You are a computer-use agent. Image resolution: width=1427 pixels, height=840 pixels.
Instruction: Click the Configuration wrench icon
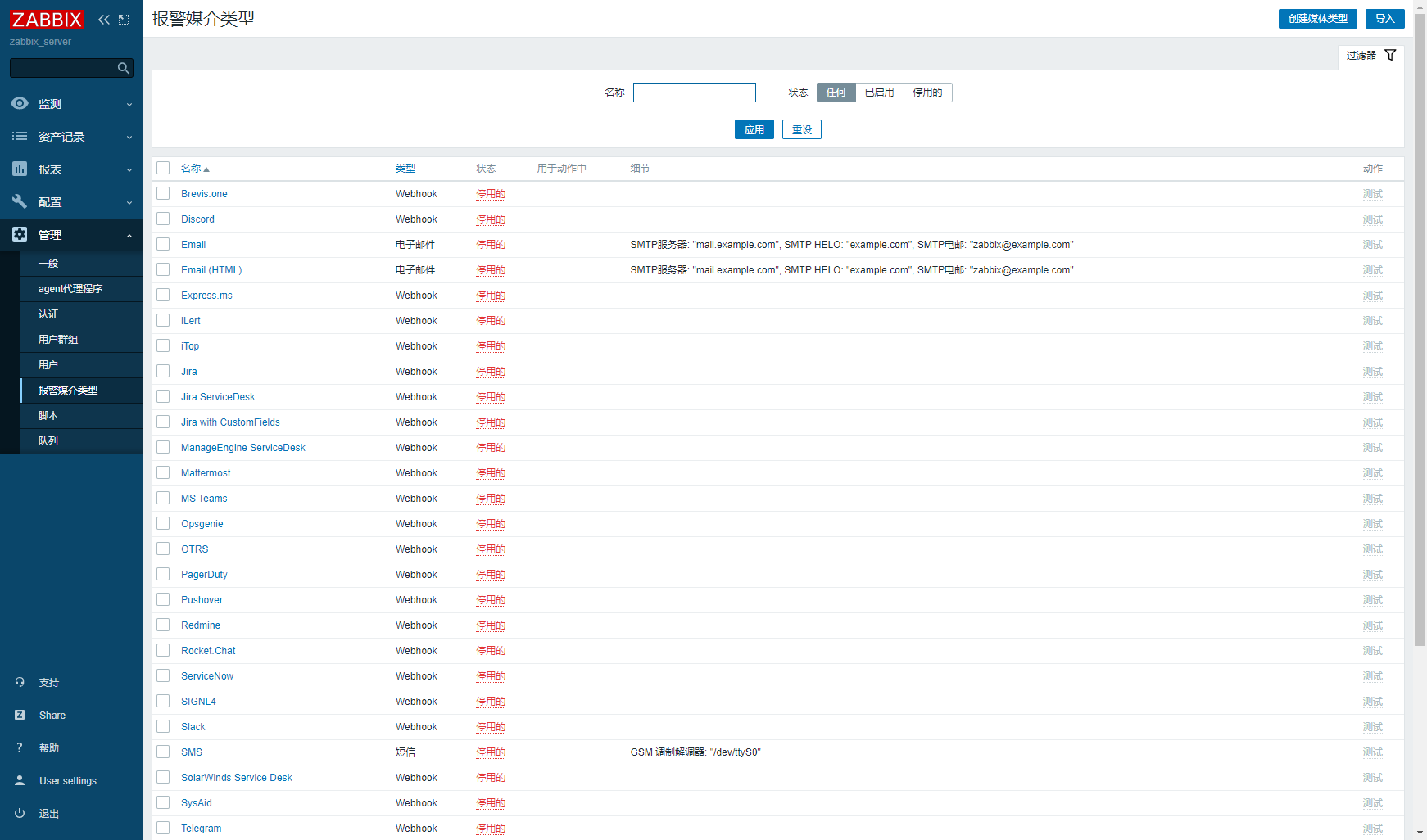[x=20, y=202]
